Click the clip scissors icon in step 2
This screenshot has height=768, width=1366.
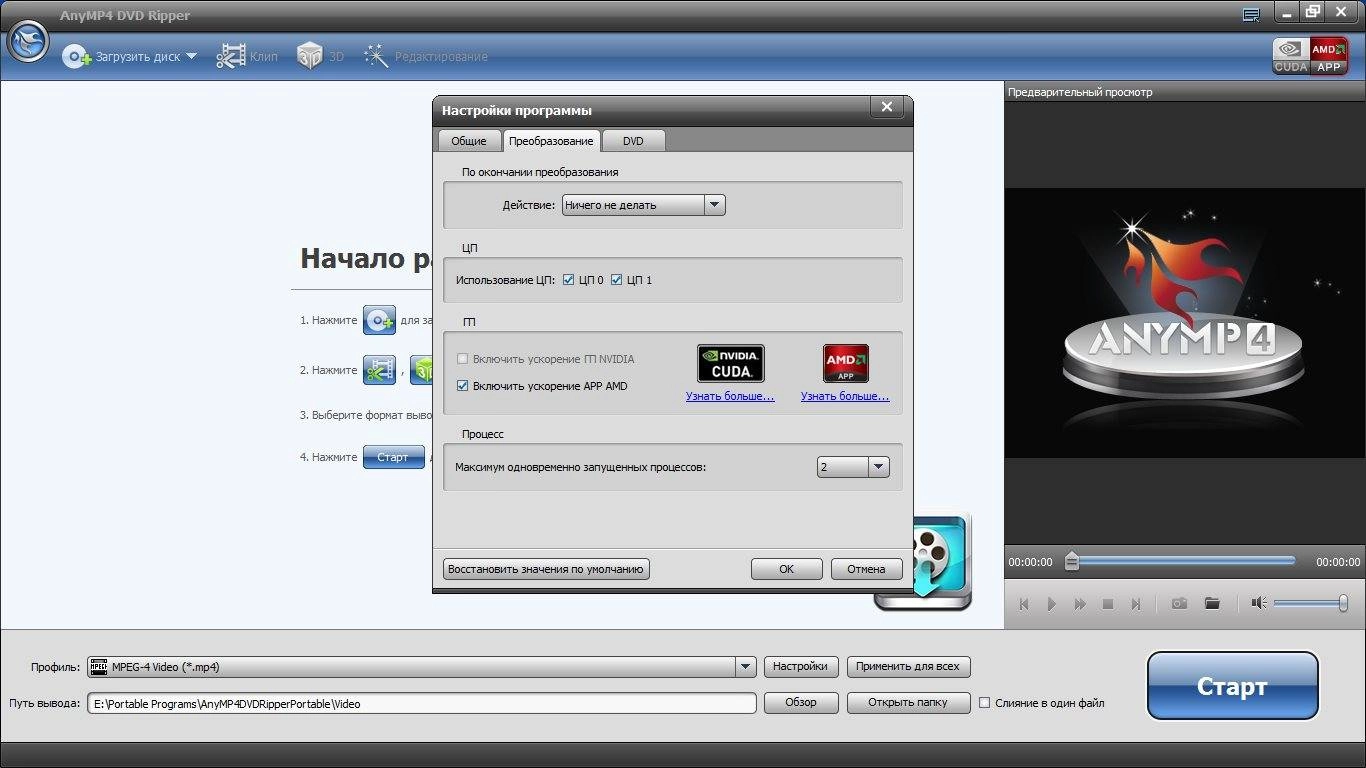pos(379,370)
